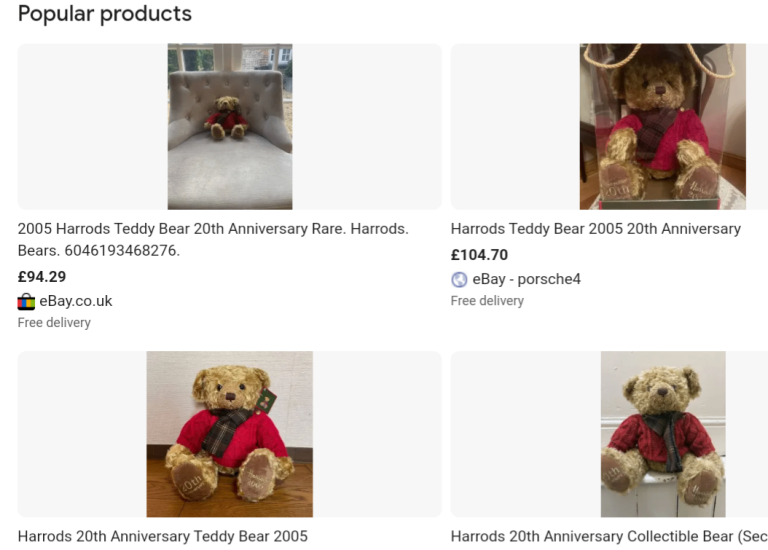Click blank card area left of boxed bear
Viewport: 768px width, 550px height.
(x=515, y=126)
